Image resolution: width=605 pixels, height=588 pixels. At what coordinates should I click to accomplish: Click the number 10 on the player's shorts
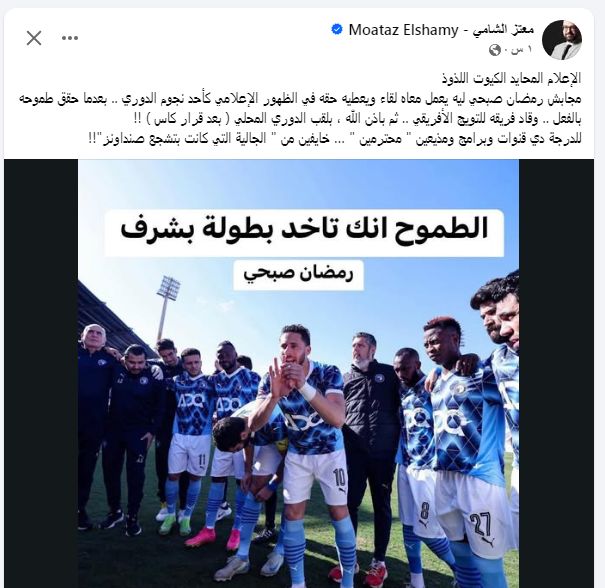coord(339,478)
